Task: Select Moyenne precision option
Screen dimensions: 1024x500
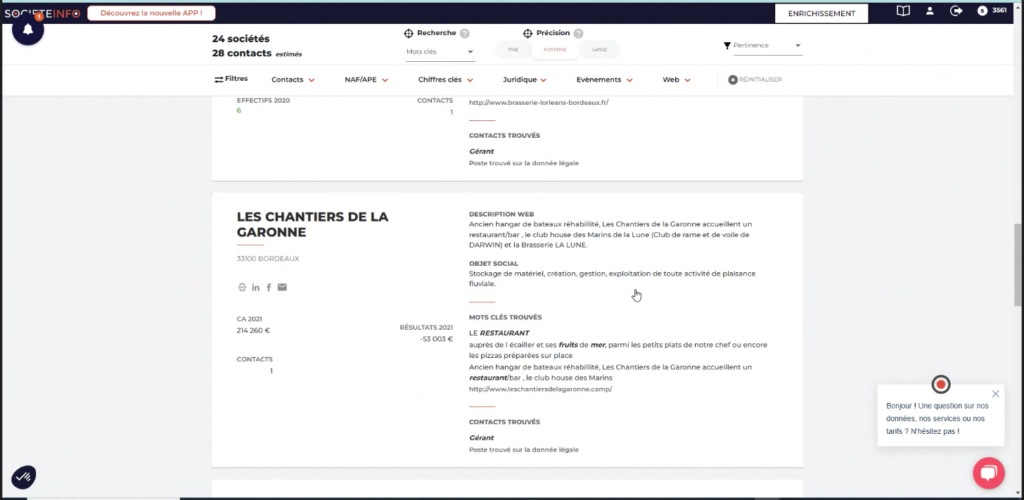Action: pos(556,49)
